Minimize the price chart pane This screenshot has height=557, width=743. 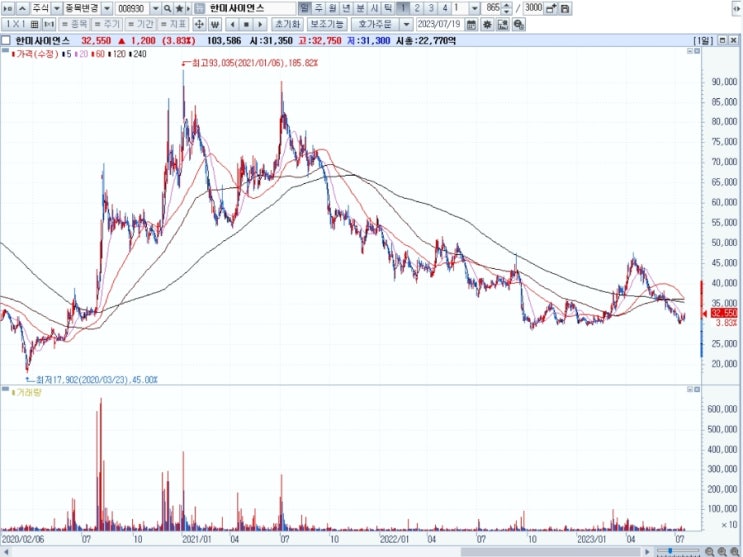click(690, 51)
